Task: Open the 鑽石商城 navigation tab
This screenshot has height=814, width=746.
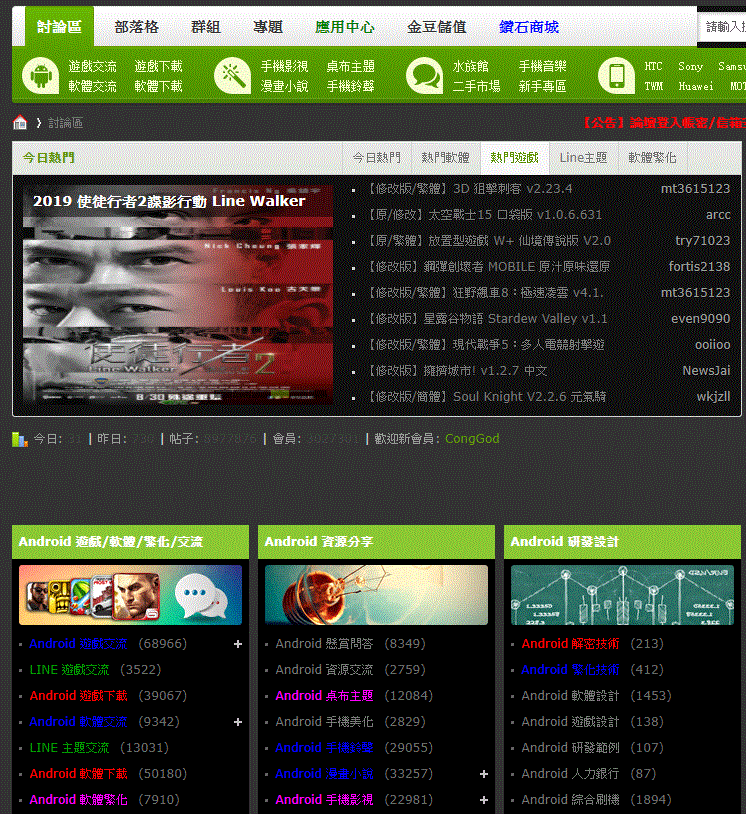Action: point(529,27)
